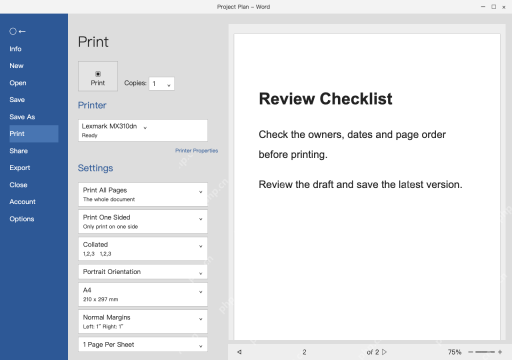Expand the Portrait Orientation dropdown
Image resolution: width=512 pixels, height=360 pixels.
pos(143,272)
